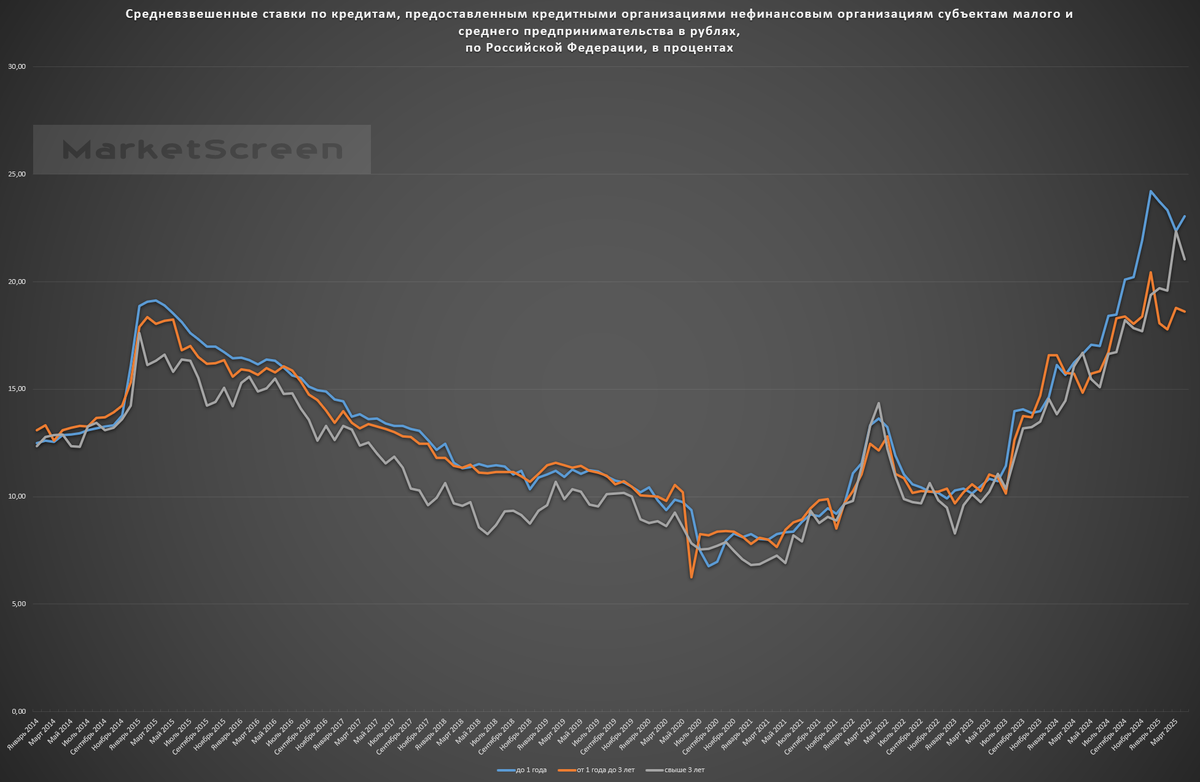
Task: Click the 0,00 value on the vertical axis
Action: (x=19, y=711)
